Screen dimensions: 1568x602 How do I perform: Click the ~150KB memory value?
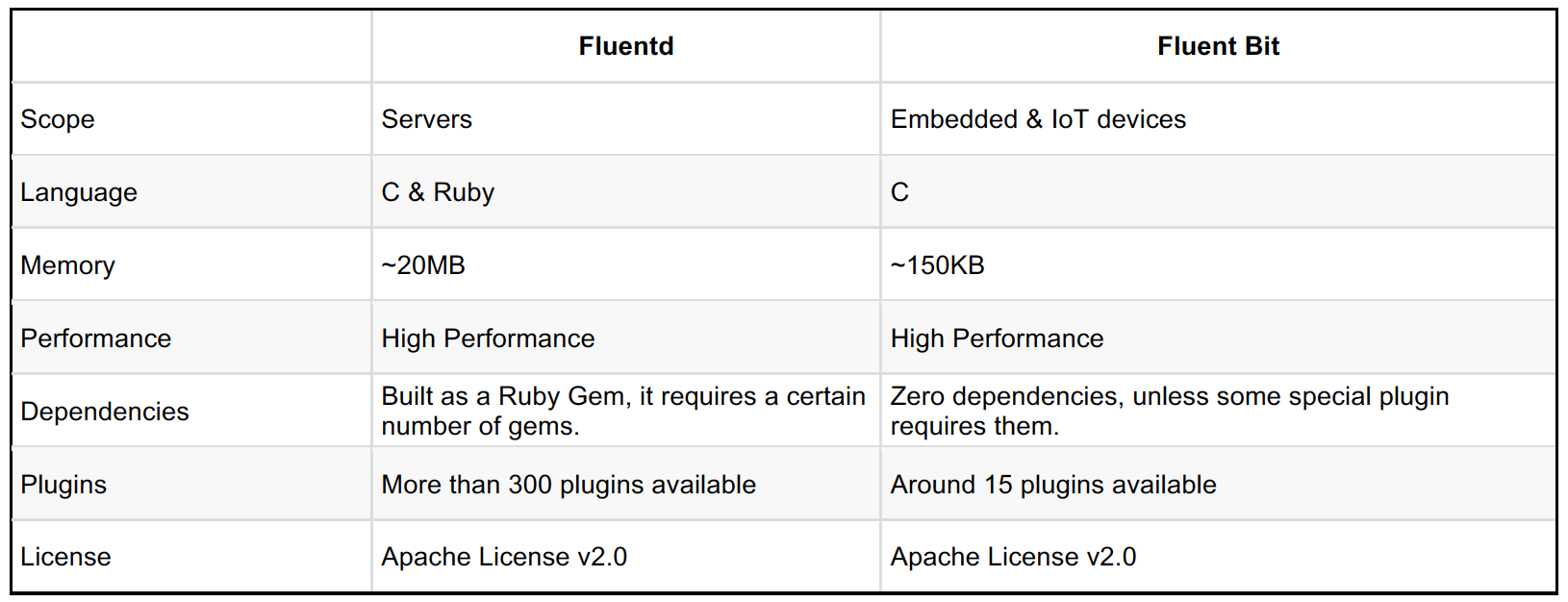[x=937, y=265]
